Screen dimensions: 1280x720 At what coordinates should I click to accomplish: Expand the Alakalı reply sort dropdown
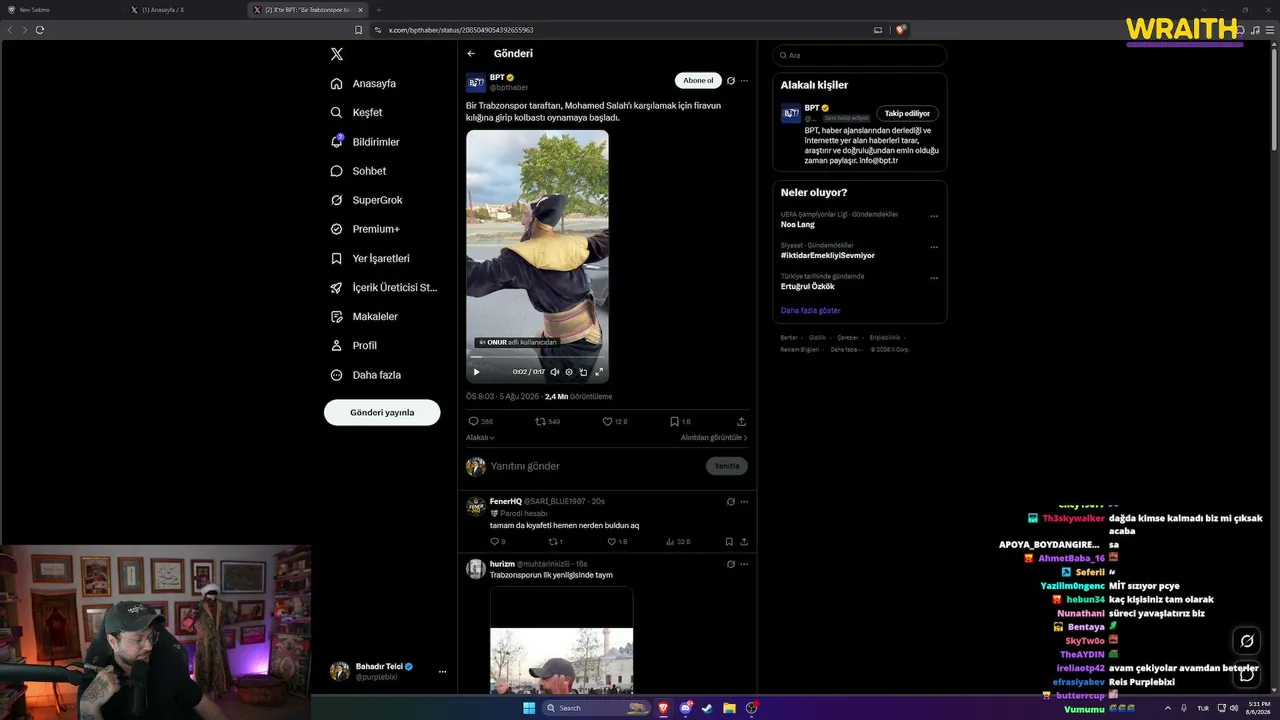point(480,438)
